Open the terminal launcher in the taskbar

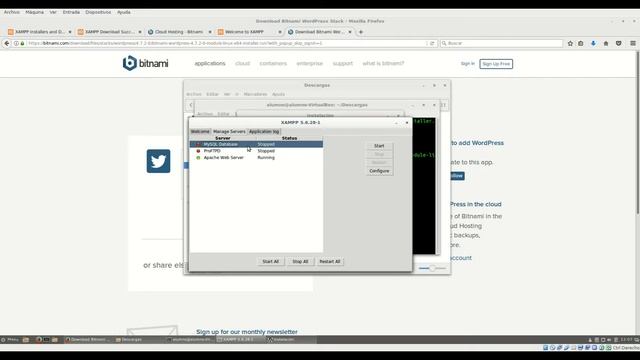coord(47,340)
